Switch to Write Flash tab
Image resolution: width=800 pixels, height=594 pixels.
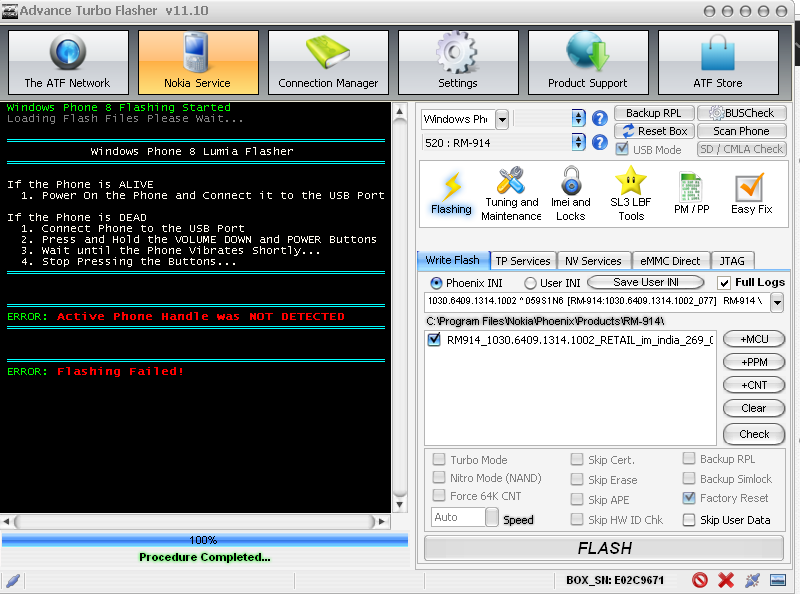(x=453, y=260)
